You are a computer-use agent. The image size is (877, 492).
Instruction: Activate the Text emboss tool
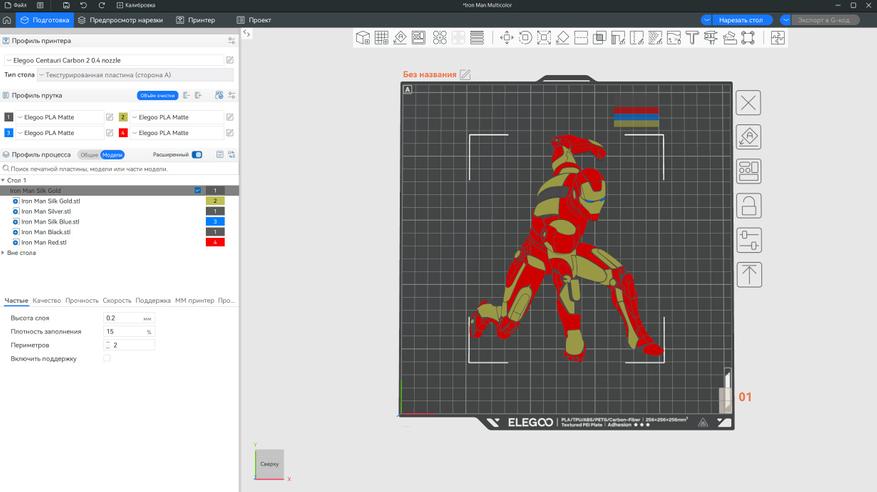pos(691,38)
